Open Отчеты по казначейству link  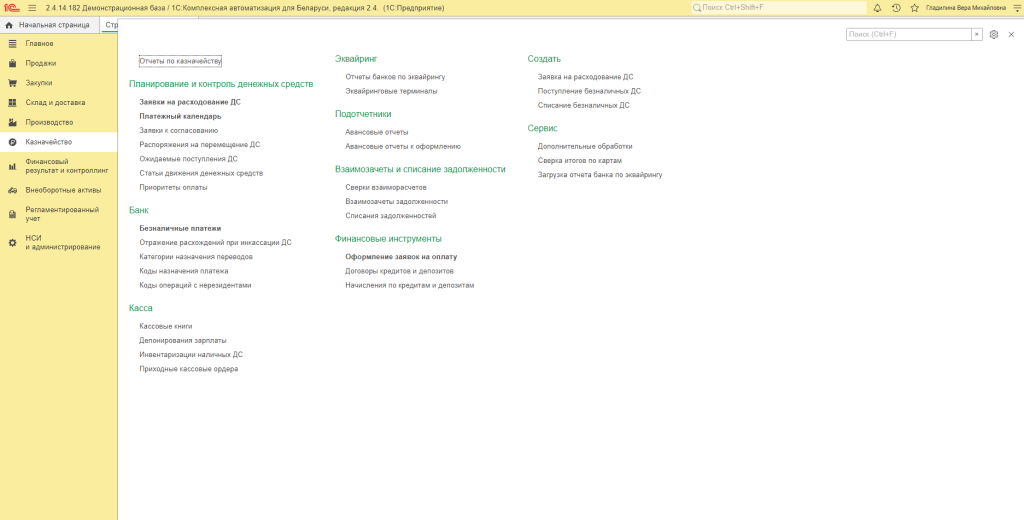(180, 61)
